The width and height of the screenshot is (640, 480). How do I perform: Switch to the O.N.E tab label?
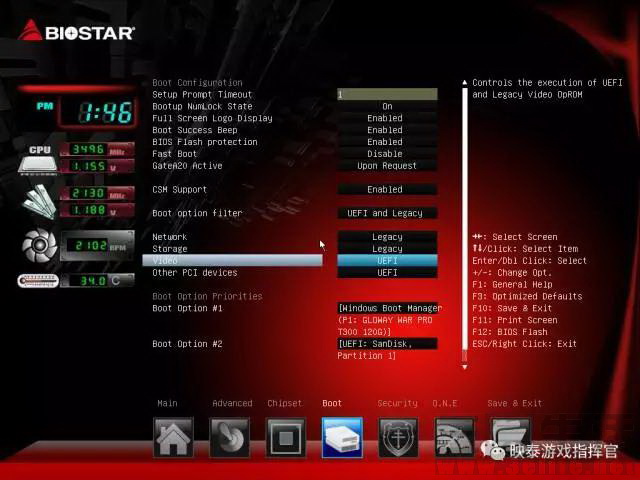click(444, 403)
